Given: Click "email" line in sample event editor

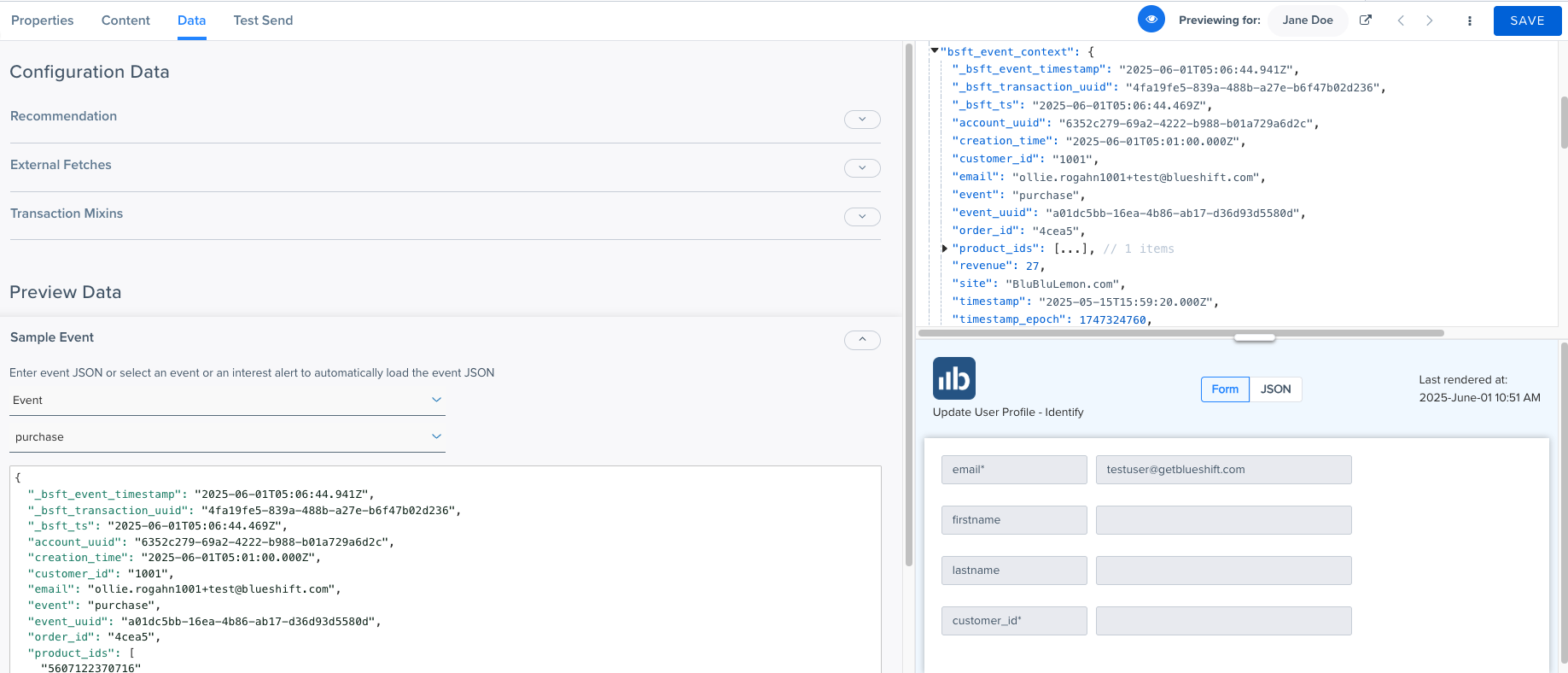Looking at the screenshot, I should tap(184, 589).
